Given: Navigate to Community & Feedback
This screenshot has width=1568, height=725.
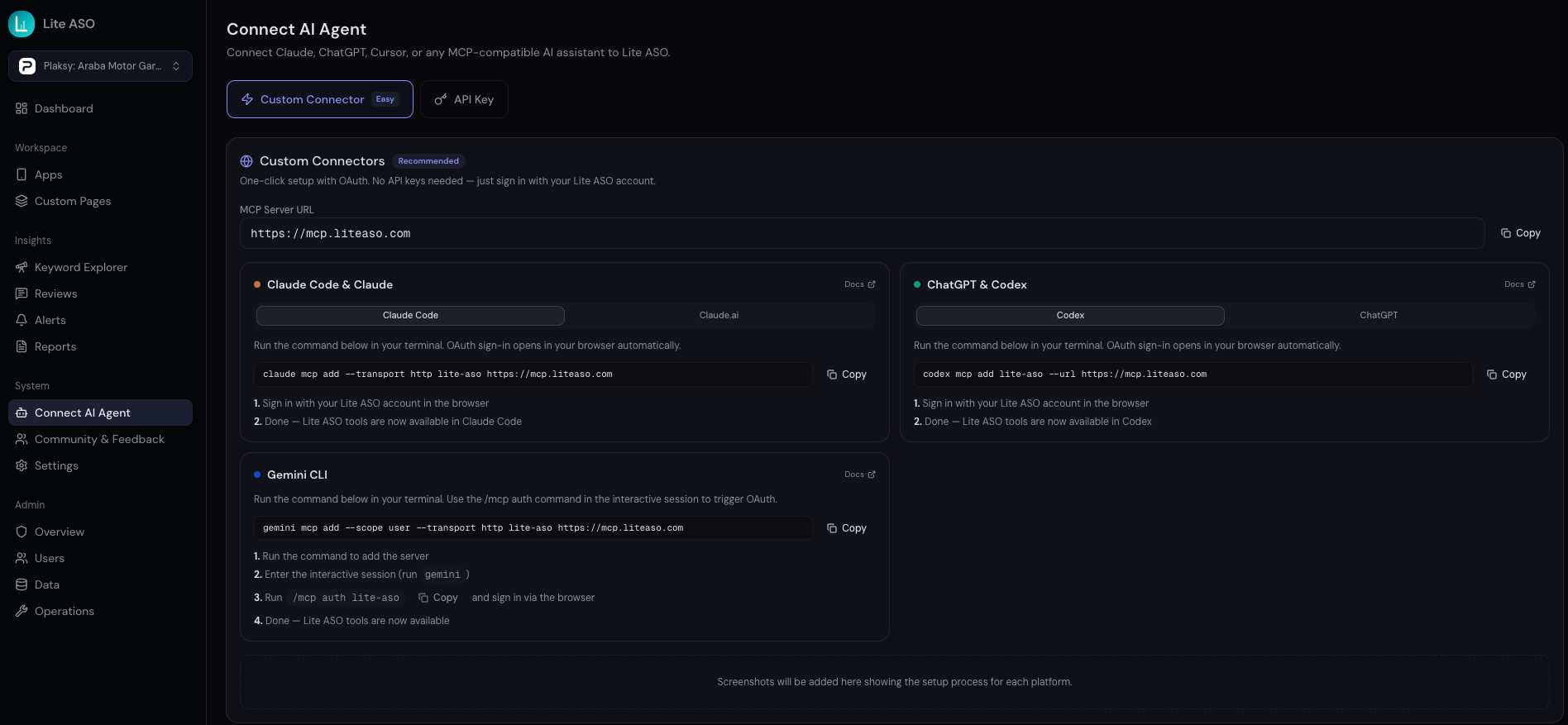Looking at the screenshot, I should 100,439.
